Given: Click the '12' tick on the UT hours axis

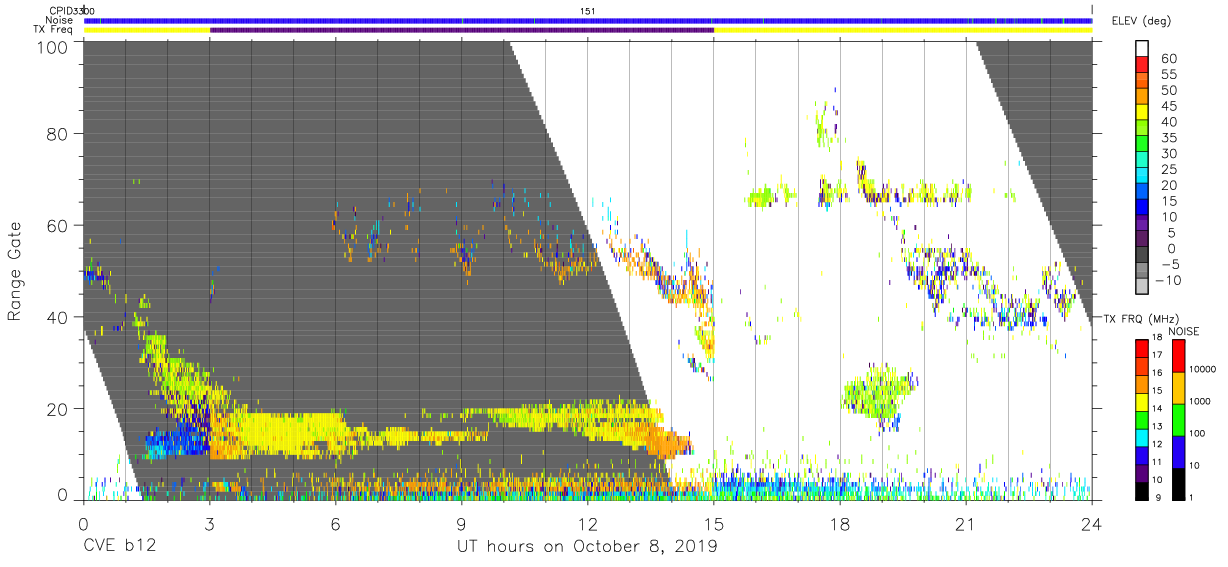Looking at the screenshot, I should pos(587,523).
